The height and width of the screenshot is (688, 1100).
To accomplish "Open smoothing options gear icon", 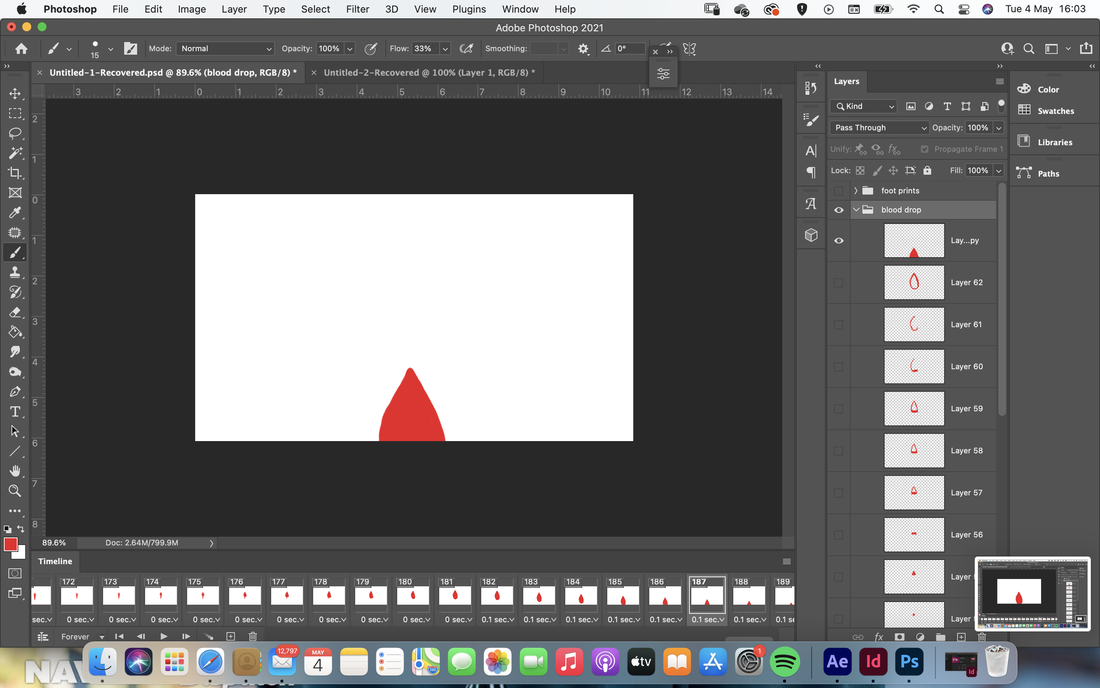I will click(x=583, y=48).
